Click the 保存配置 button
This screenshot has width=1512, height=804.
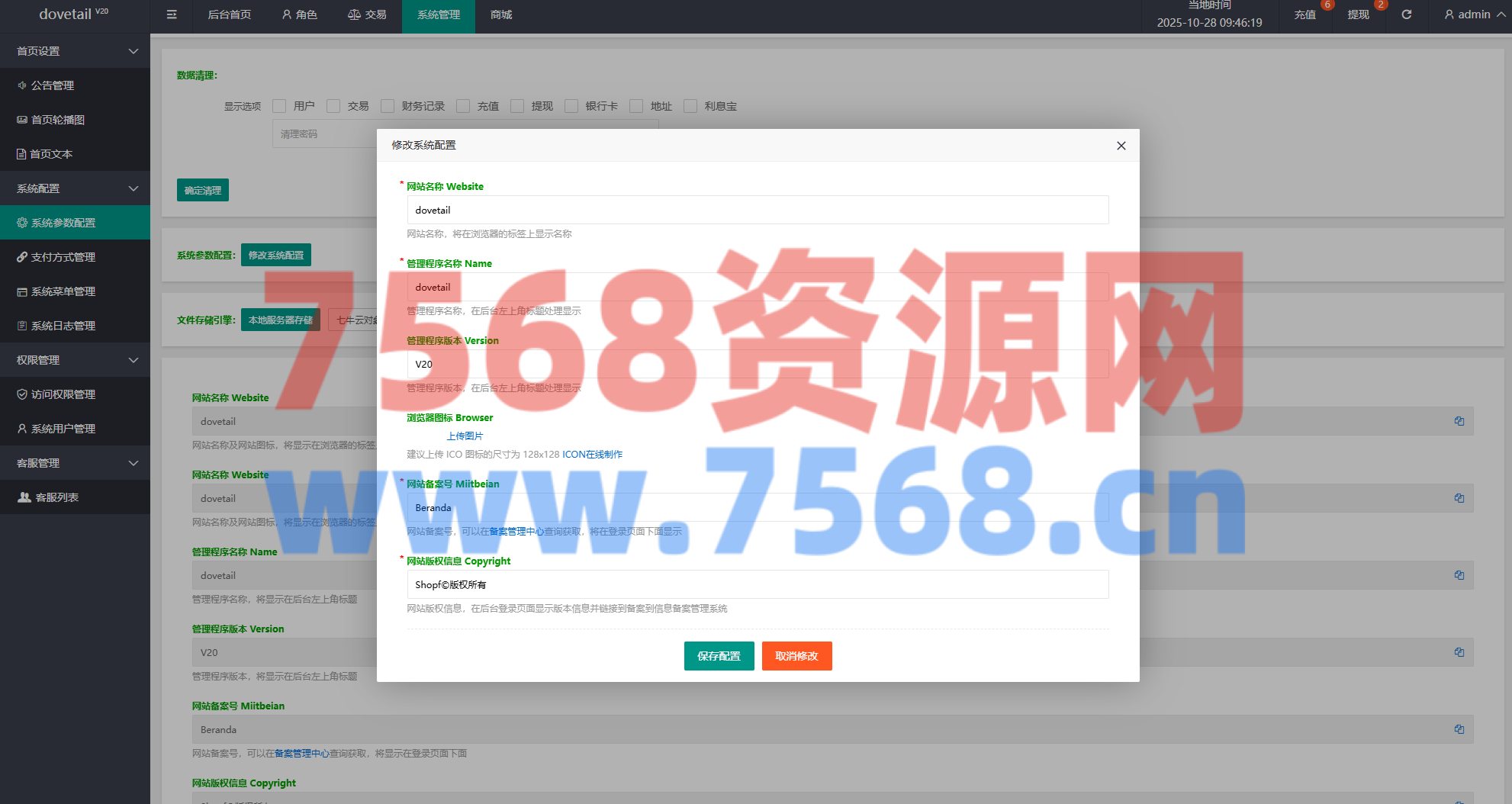[x=719, y=656]
